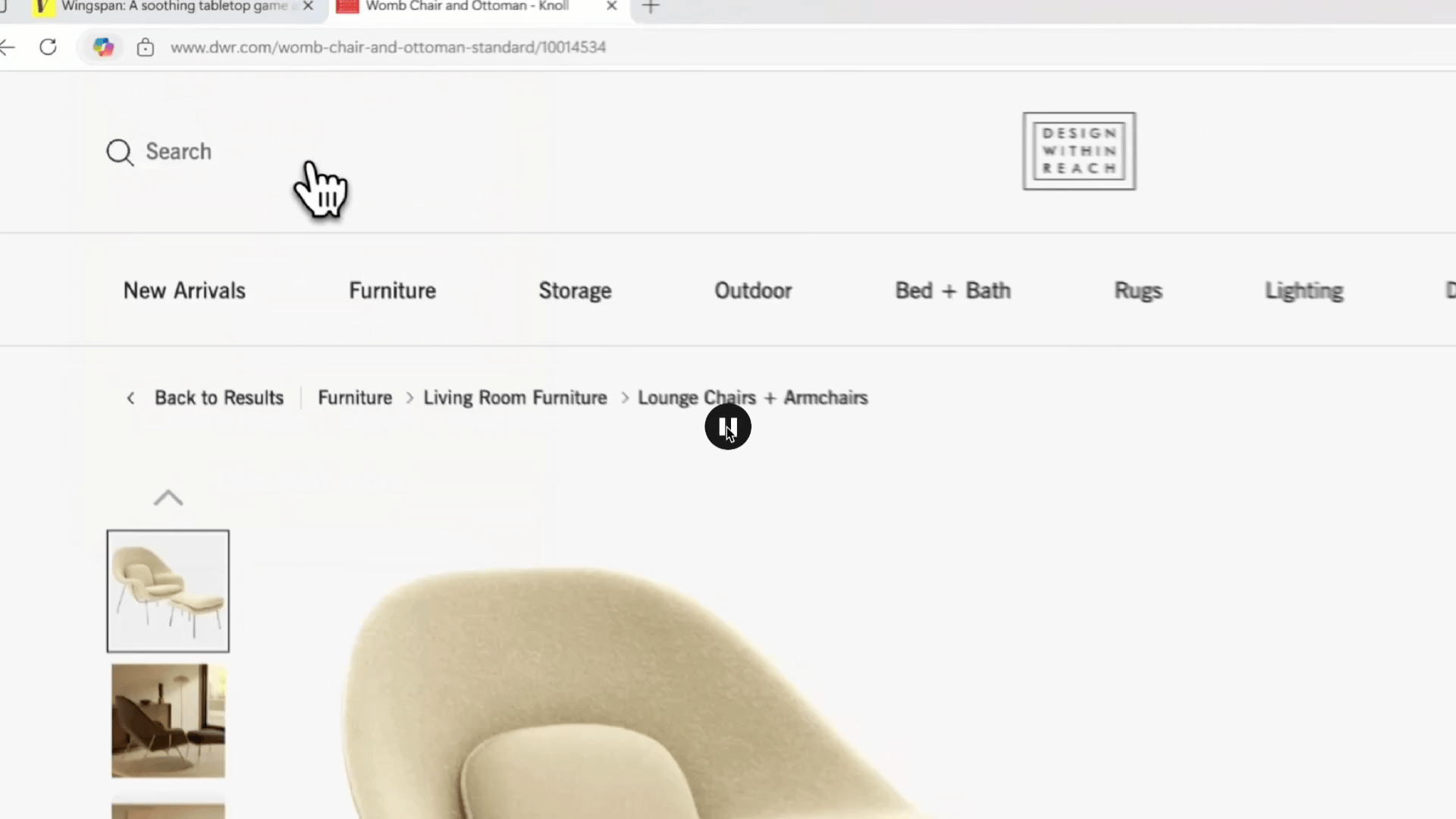Open the Furniture navigation menu

pos(392,290)
